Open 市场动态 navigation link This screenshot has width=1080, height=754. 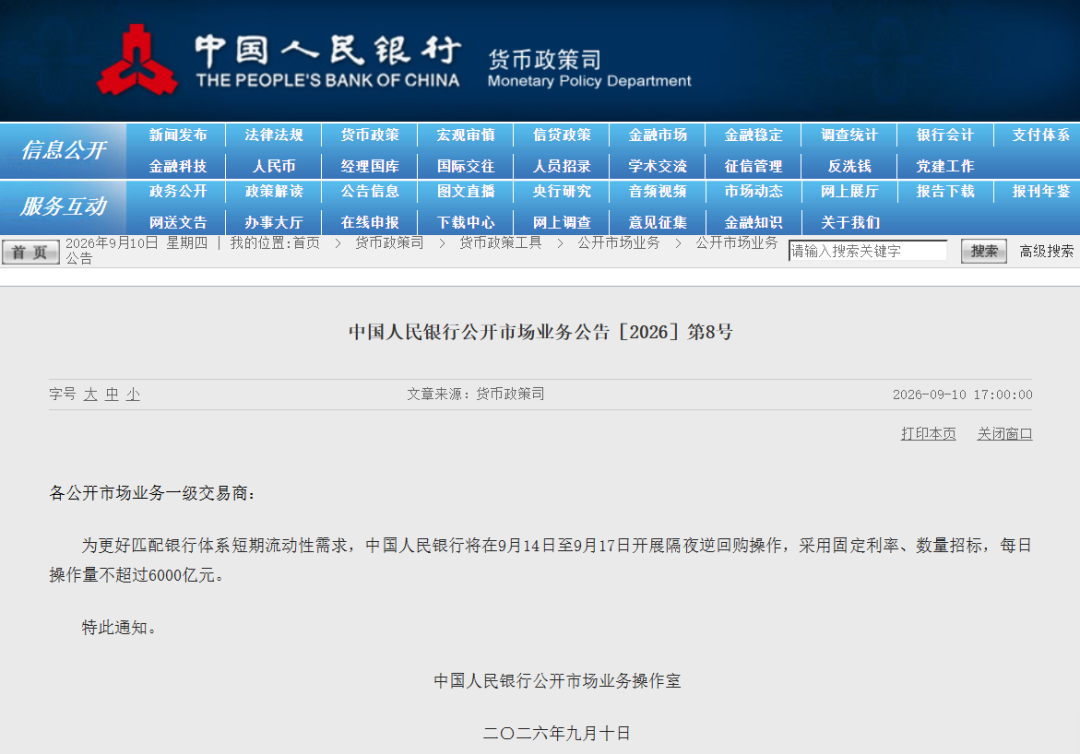coord(754,191)
